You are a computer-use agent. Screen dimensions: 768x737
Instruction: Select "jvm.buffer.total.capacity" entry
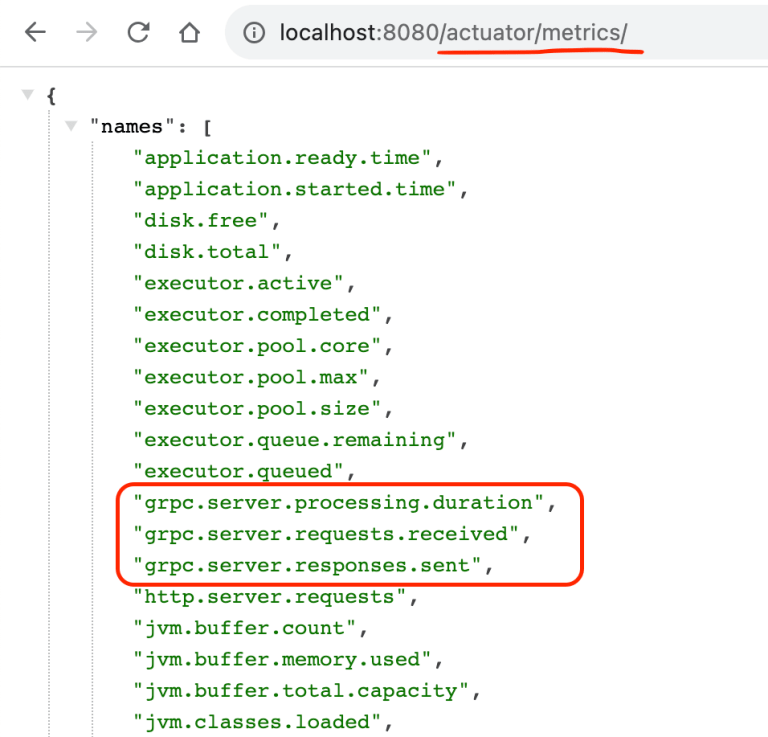tap(301, 691)
